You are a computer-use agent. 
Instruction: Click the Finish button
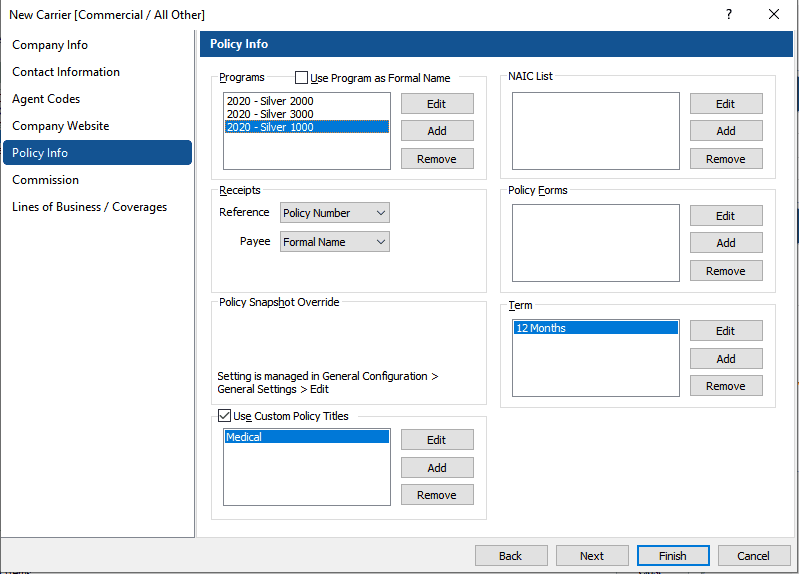(x=673, y=556)
